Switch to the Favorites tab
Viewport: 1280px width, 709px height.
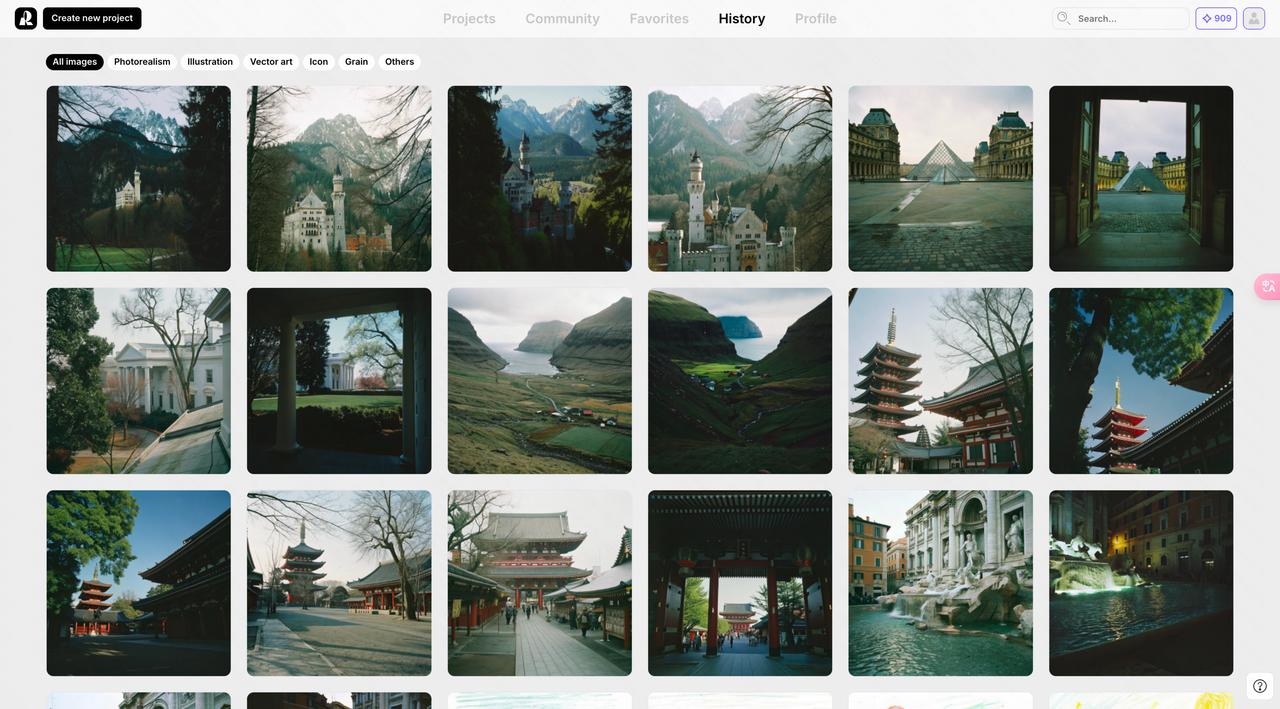click(x=659, y=18)
